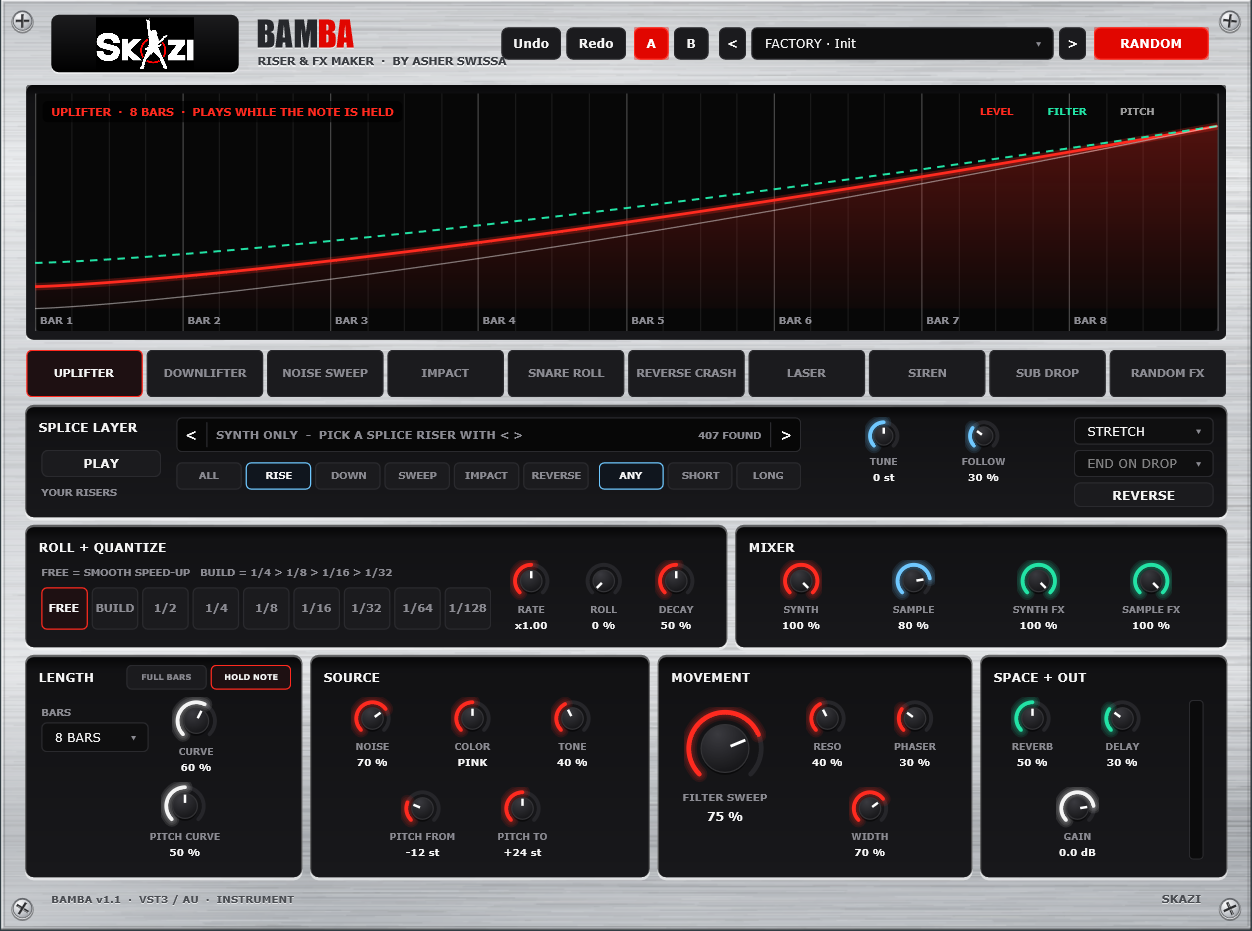Click the Filter Sweep knob
1252x931 pixels.
[724, 747]
